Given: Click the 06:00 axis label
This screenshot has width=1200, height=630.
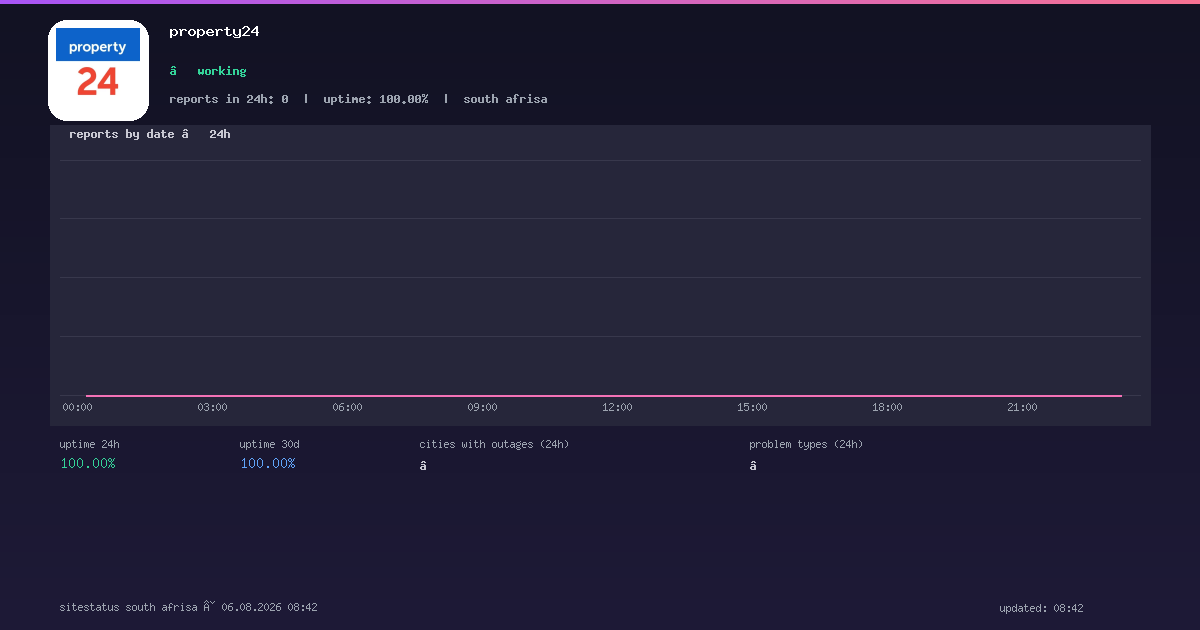Looking at the screenshot, I should (x=347, y=408).
